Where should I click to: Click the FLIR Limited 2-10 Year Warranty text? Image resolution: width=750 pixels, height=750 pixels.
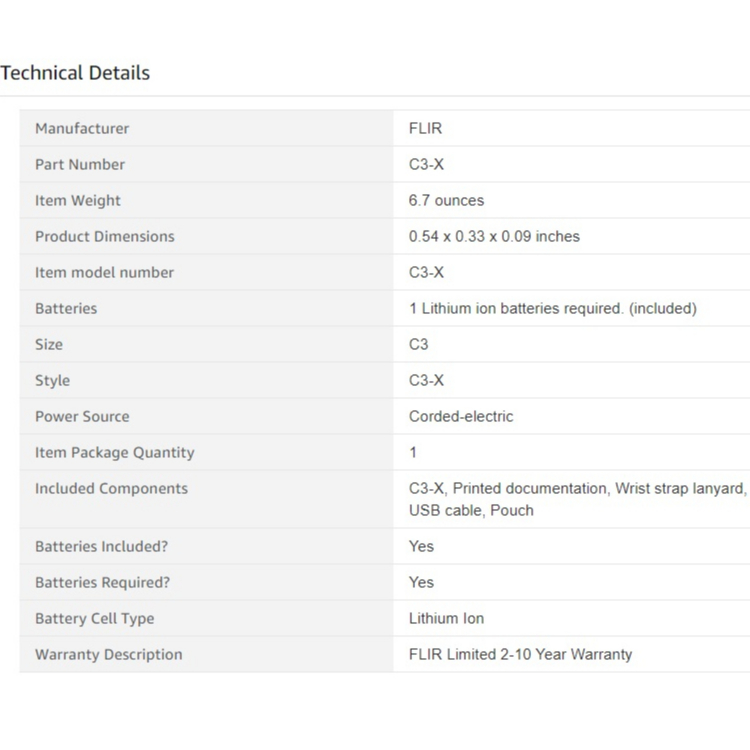[x=520, y=654]
